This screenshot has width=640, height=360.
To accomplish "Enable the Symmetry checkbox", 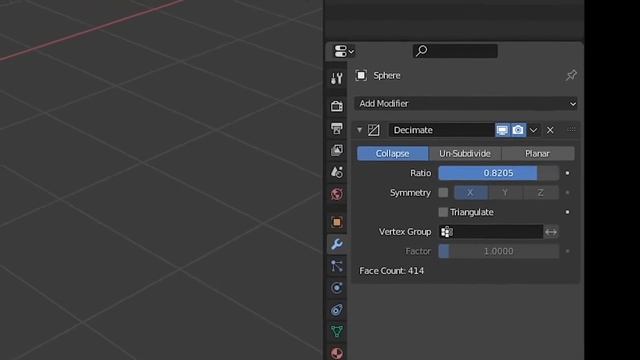I will click(443, 193).
